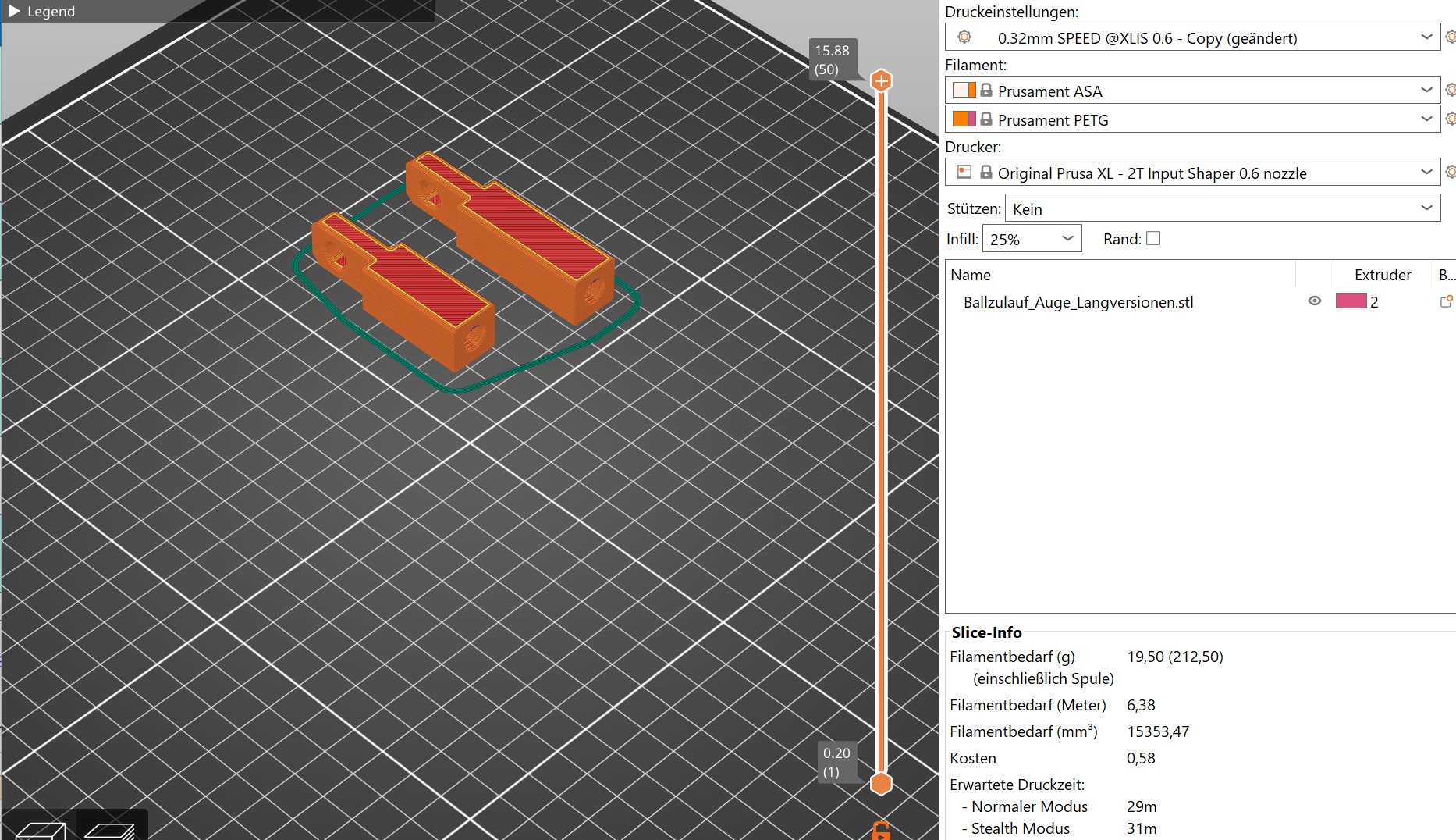
Task: Click Normaler Modus time 29m
Action: 1142,806
